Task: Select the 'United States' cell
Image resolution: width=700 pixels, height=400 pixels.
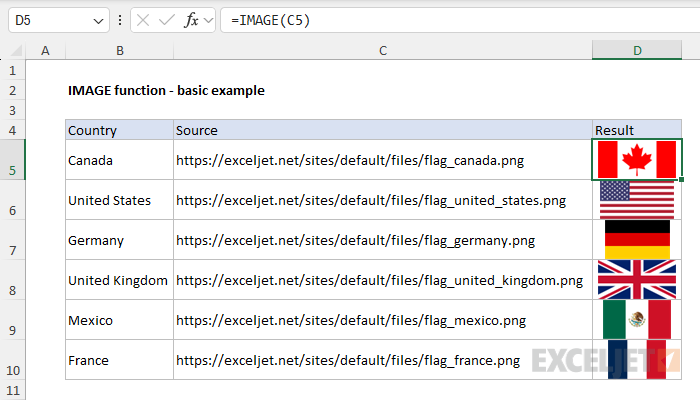Action: (119, 200)
